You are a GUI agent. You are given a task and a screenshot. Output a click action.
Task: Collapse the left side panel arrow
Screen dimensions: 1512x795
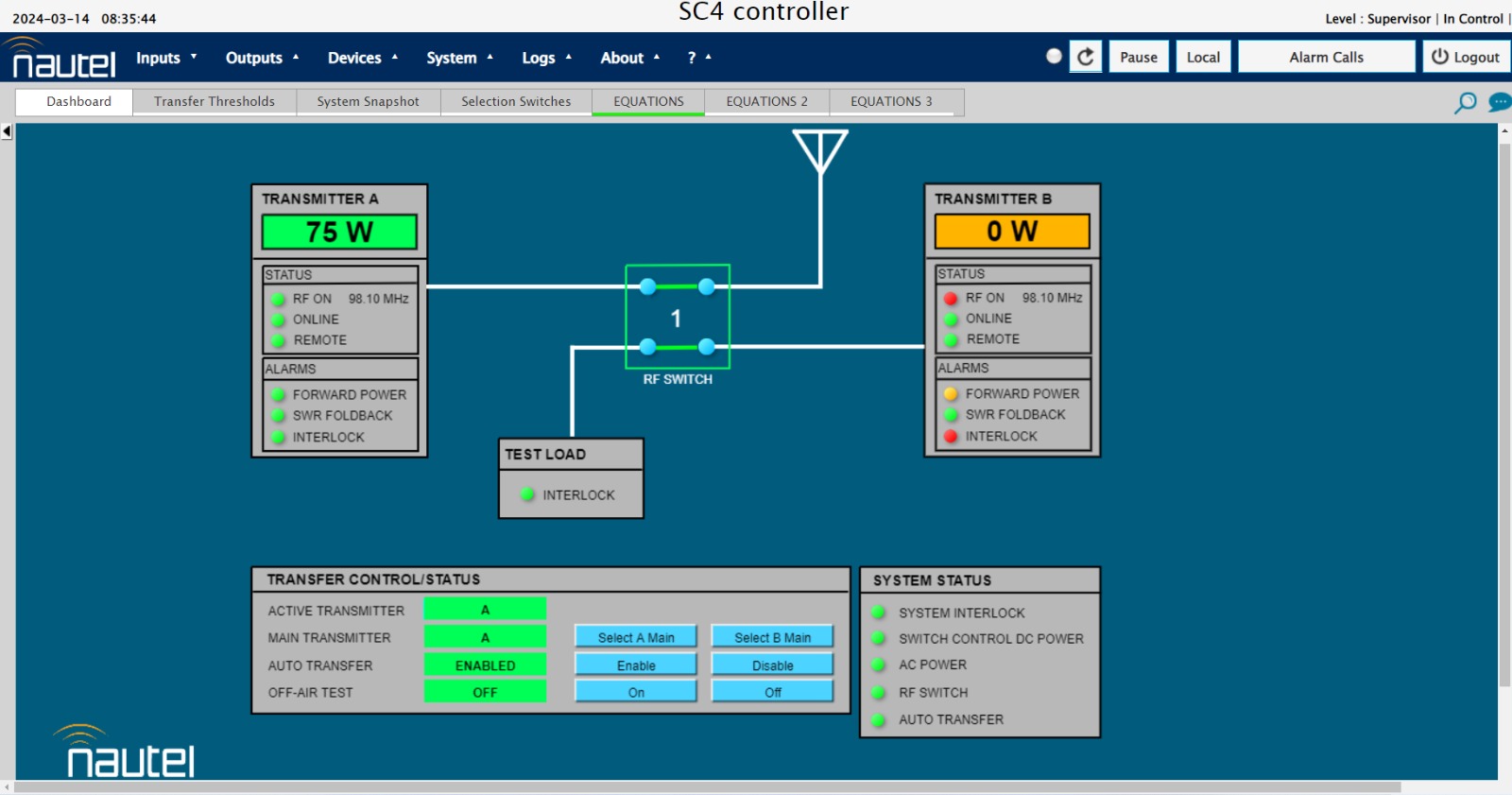point(7,131)
